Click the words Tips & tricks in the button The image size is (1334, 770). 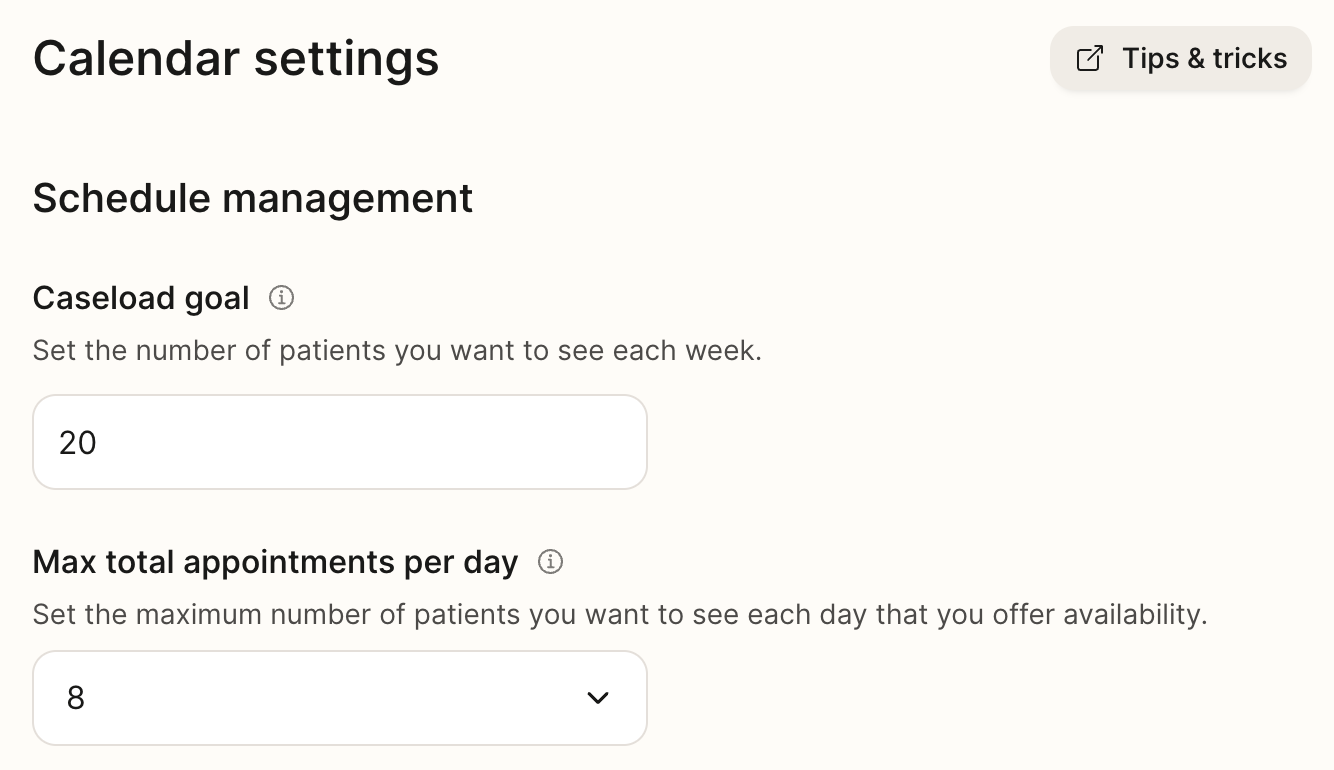(x=1204, y=59)
